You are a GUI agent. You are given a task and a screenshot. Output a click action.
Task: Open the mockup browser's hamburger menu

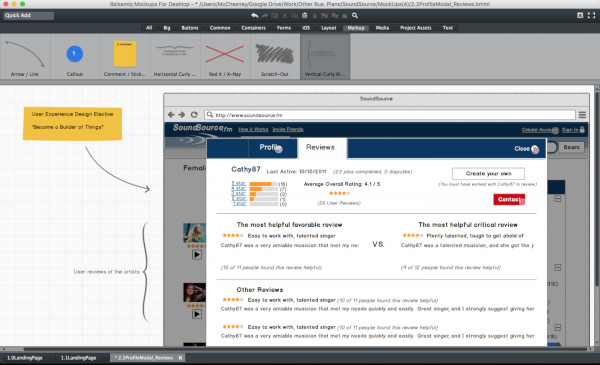[x=582, y=115]
